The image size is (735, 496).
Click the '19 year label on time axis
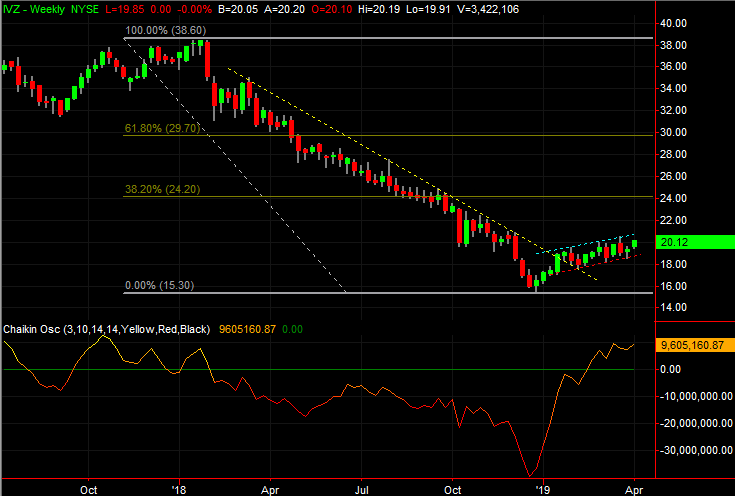(543, 490)
